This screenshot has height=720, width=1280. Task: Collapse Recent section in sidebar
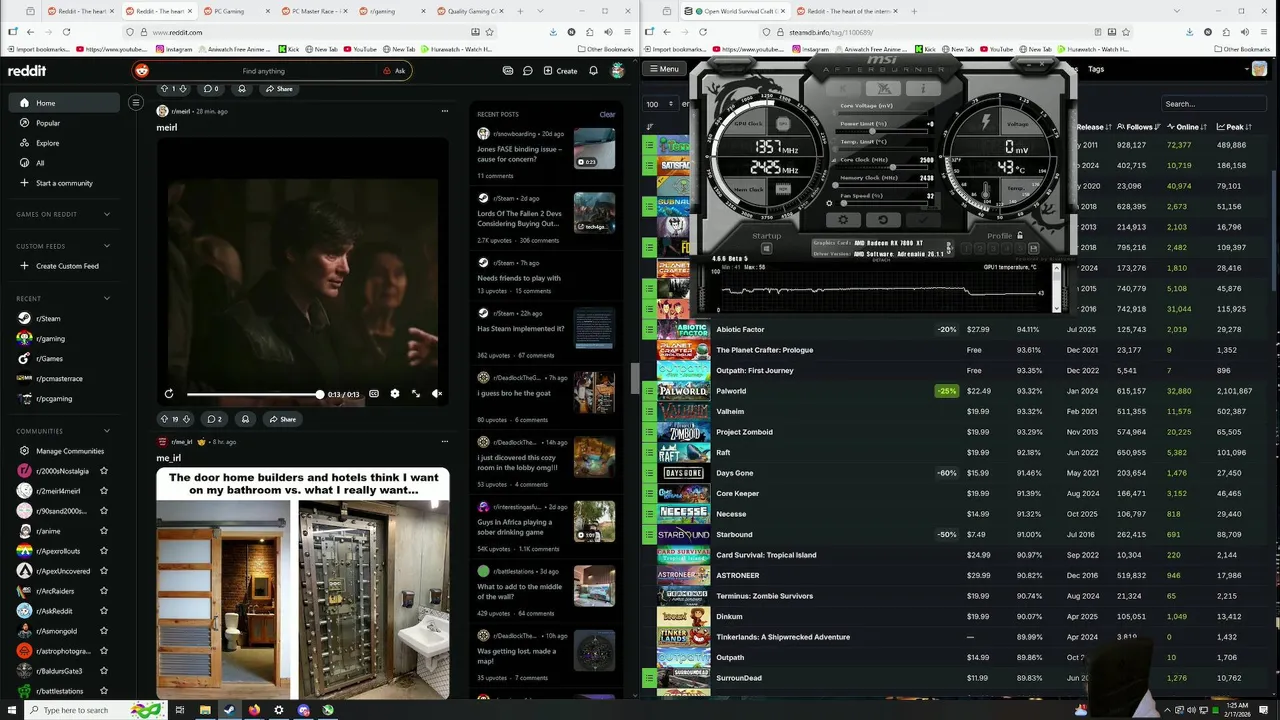[107, 298]
